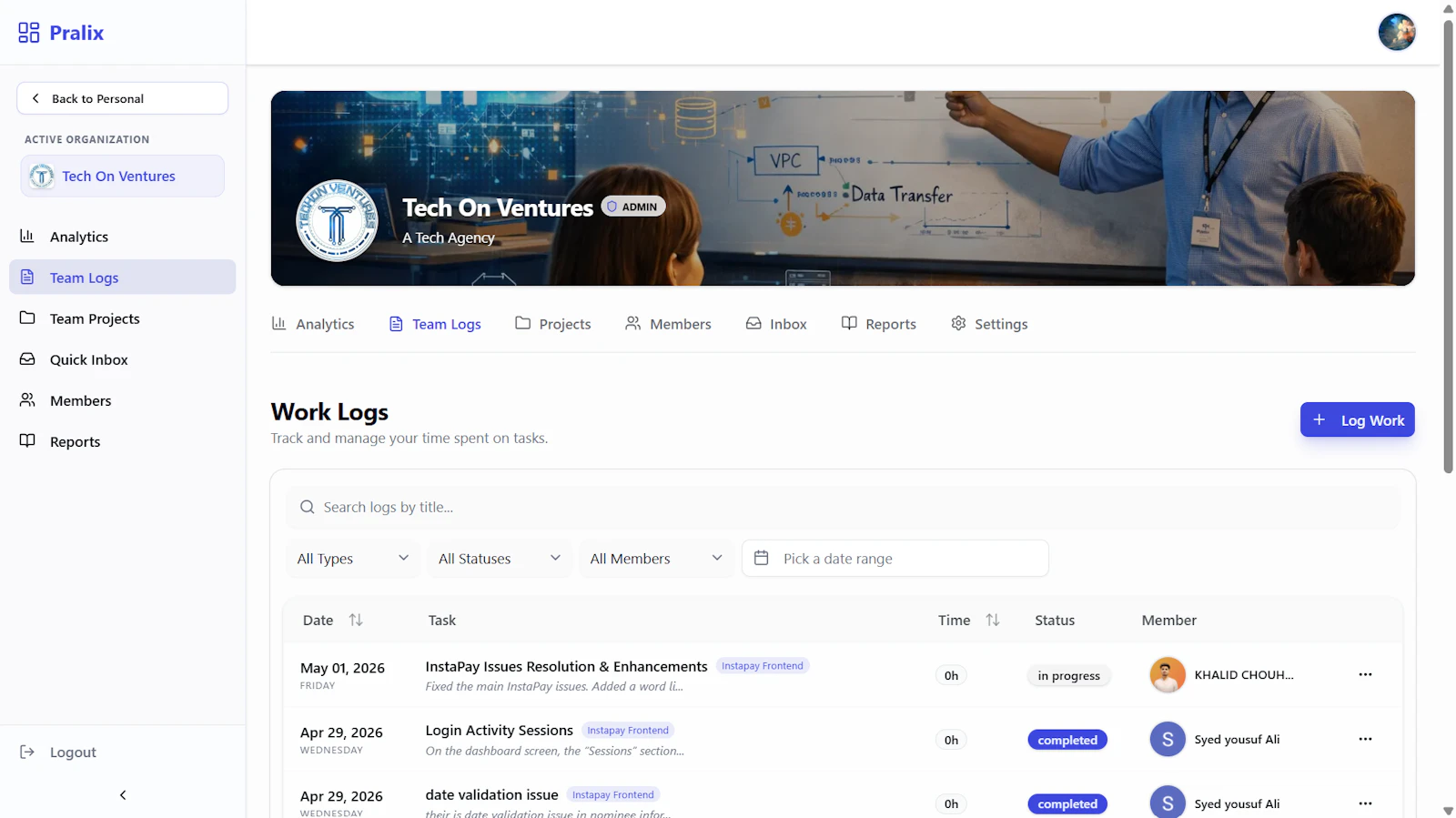Click the Logout arrow icon
This screenshot has width=1456, height=818.
pos(27,752)
